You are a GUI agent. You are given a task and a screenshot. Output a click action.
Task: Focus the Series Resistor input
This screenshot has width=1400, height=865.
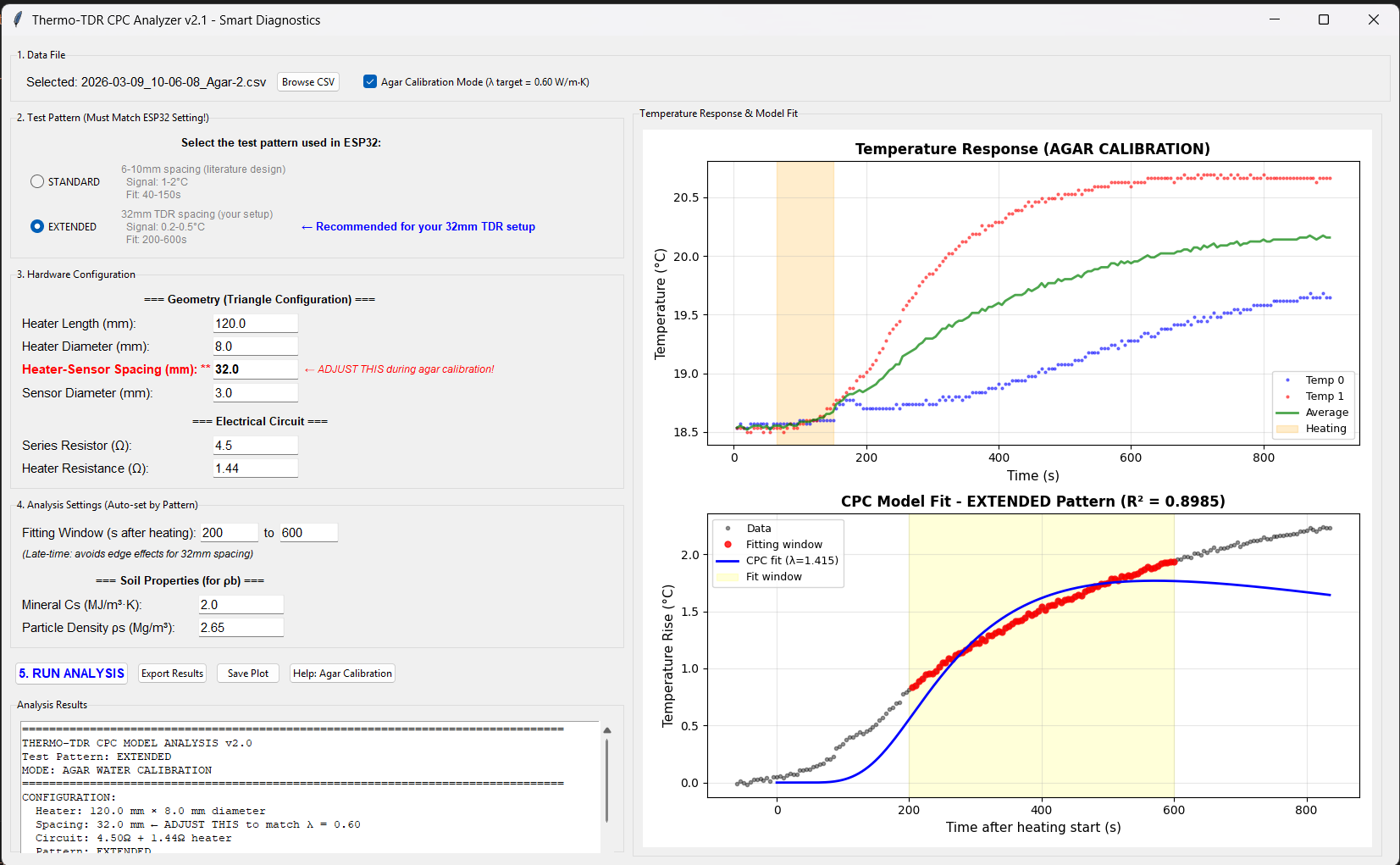coord(255,446)
